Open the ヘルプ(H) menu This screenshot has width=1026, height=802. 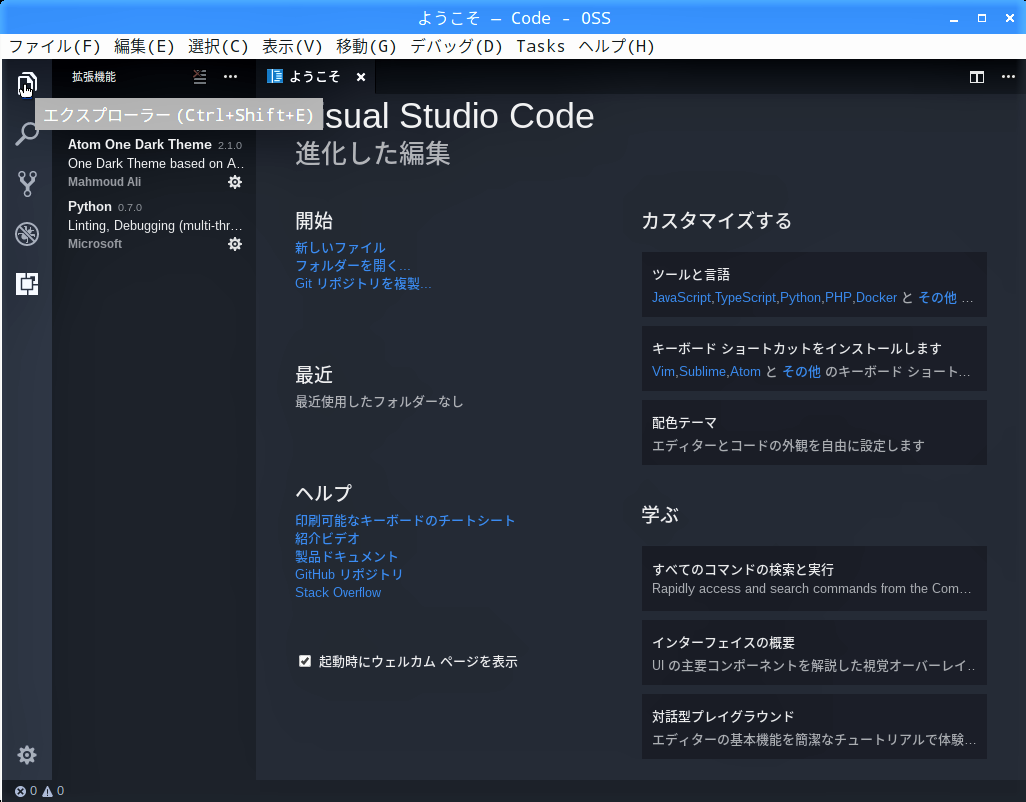616,46
